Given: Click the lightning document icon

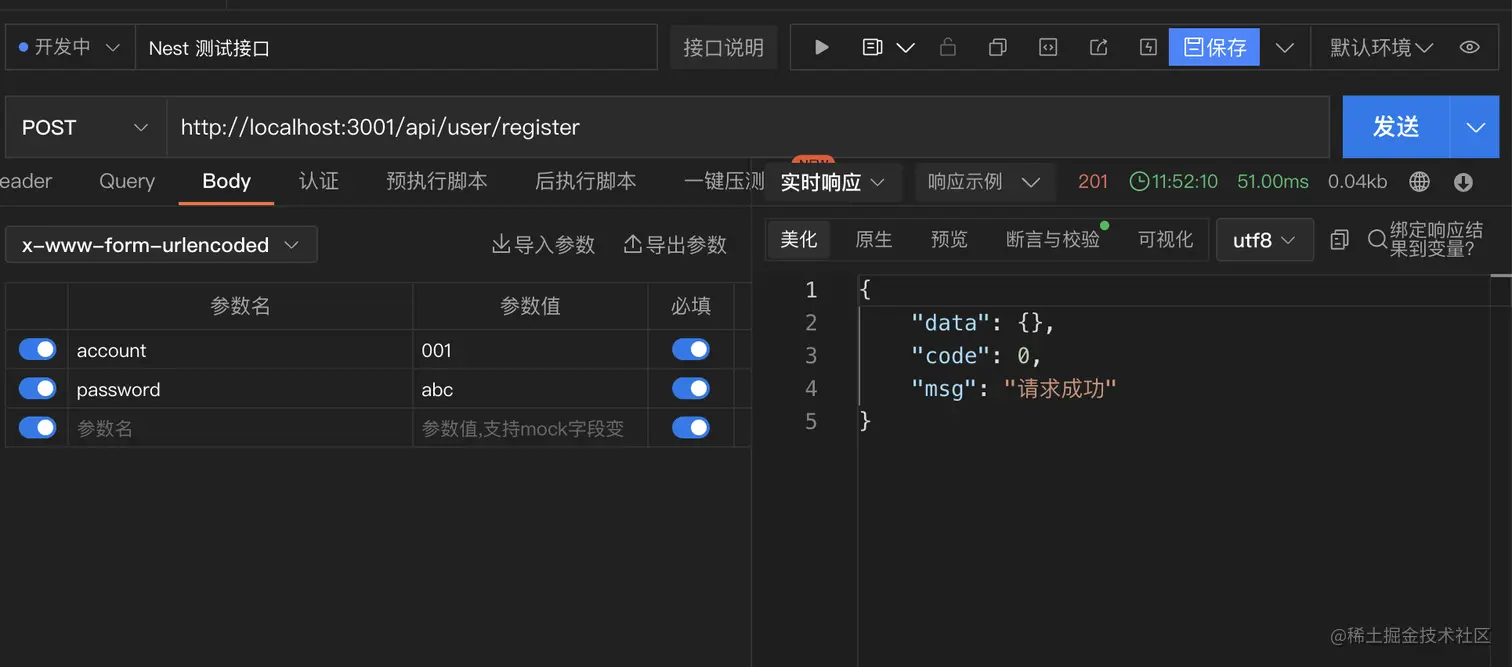Looking at the screenshot, I should (1148, 47).
